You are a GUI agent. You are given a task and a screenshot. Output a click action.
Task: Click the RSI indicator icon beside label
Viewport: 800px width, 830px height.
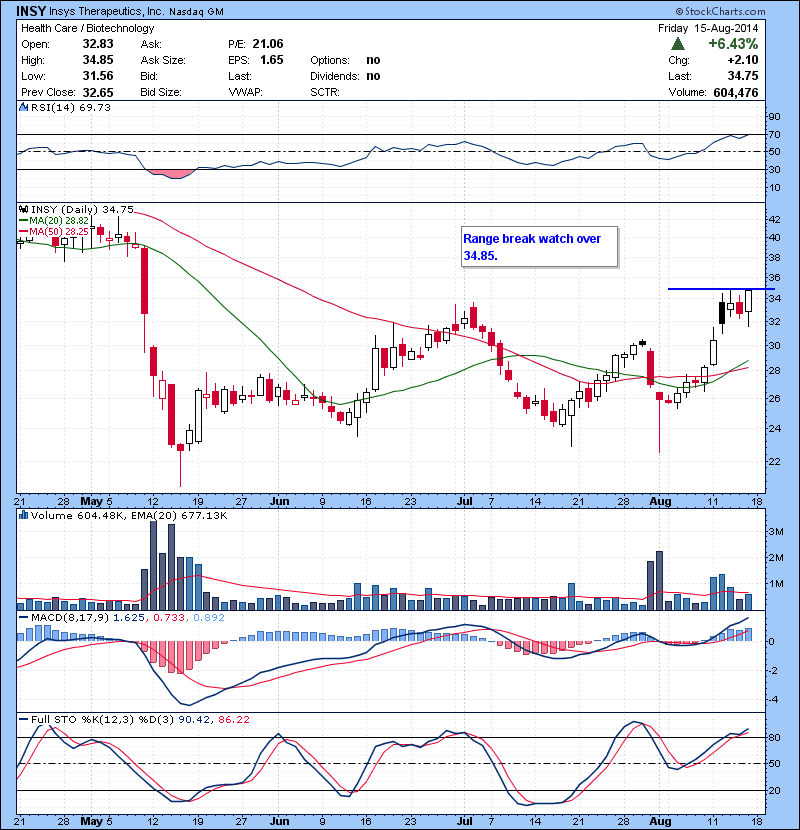pyautogui.click(x=23, y=107)
